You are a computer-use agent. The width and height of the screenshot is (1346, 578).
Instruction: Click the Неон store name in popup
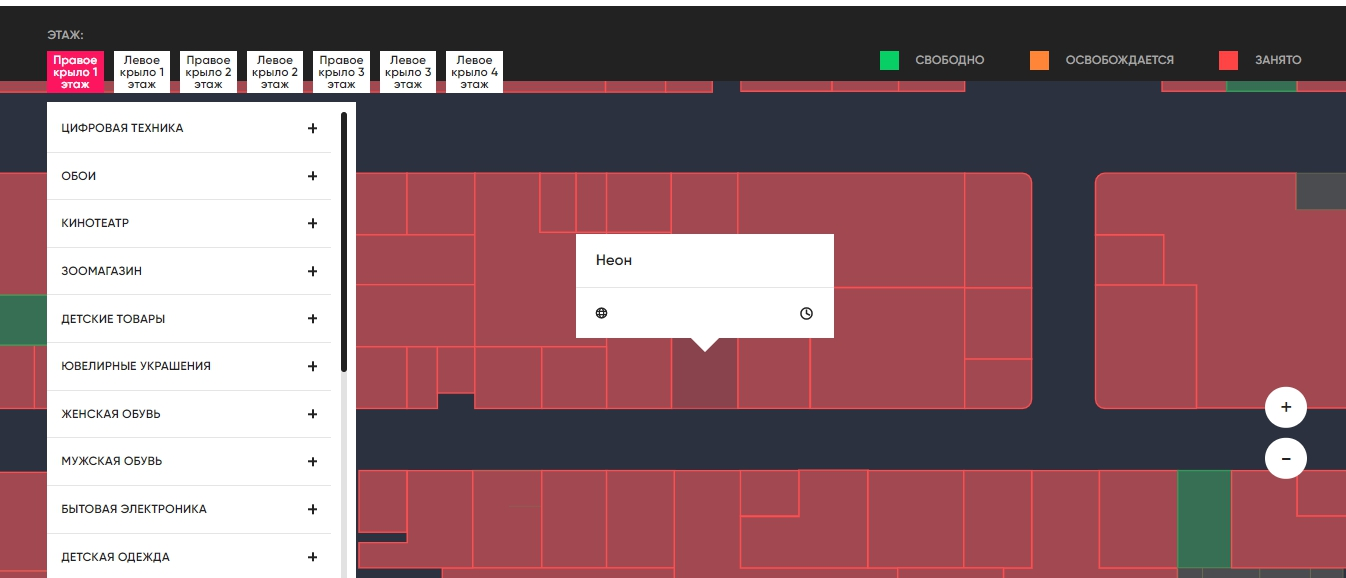point(614,260)
